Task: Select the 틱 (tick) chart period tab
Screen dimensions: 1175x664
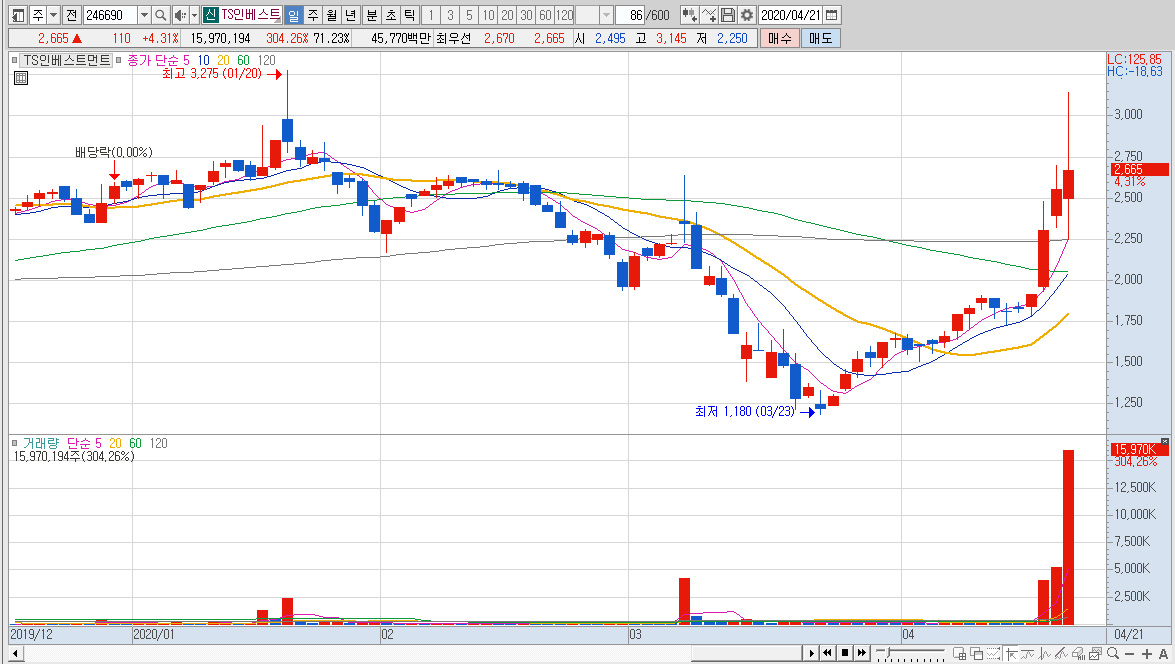Action: (x=409, y=15)
